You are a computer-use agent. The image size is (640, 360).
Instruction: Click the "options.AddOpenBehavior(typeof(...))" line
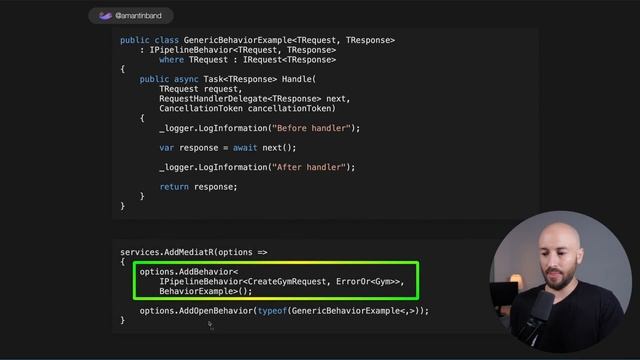tap(284, 311)
